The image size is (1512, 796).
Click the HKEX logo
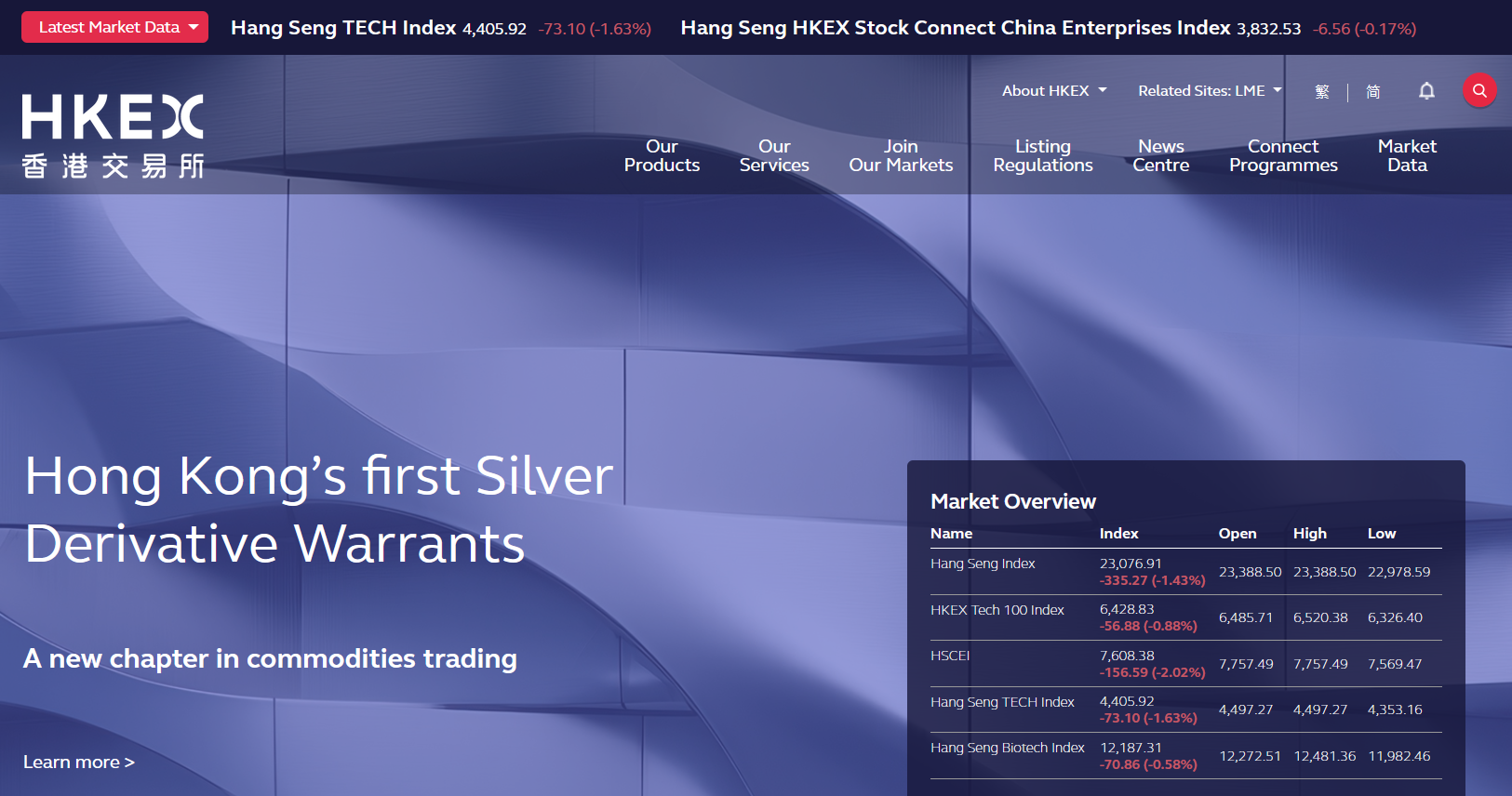pos(113,135)
